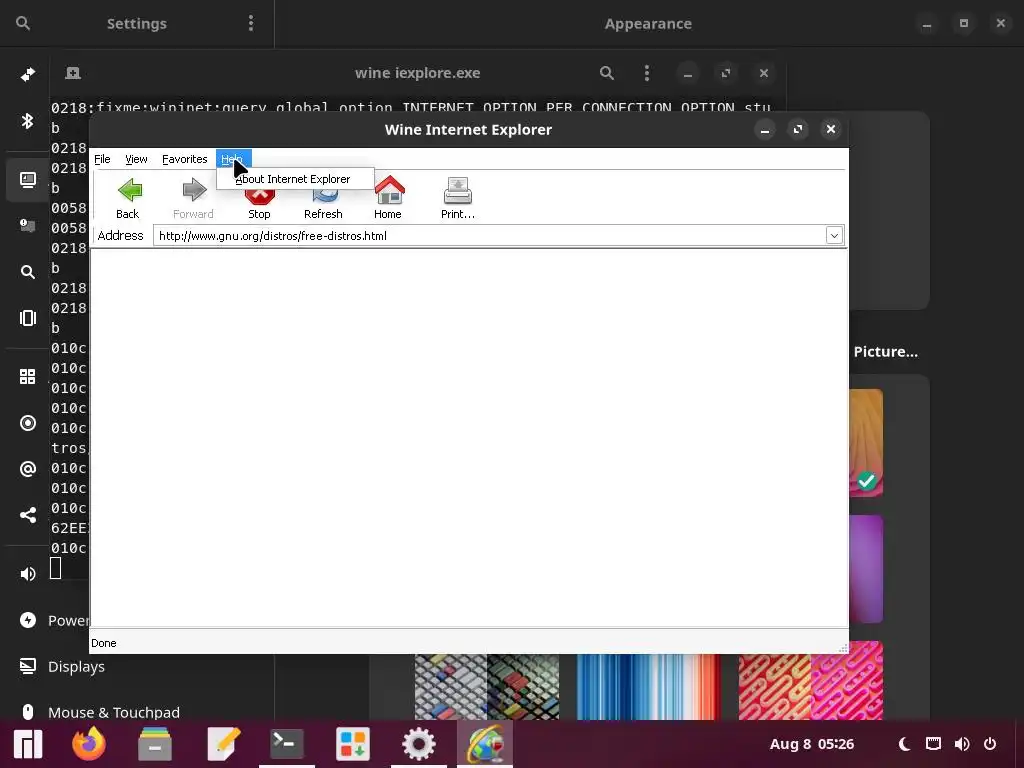Toggle night mode moon icon in tray
Image resolution: width=1024 pixels, height=768 pixels.
pos(904,744)
